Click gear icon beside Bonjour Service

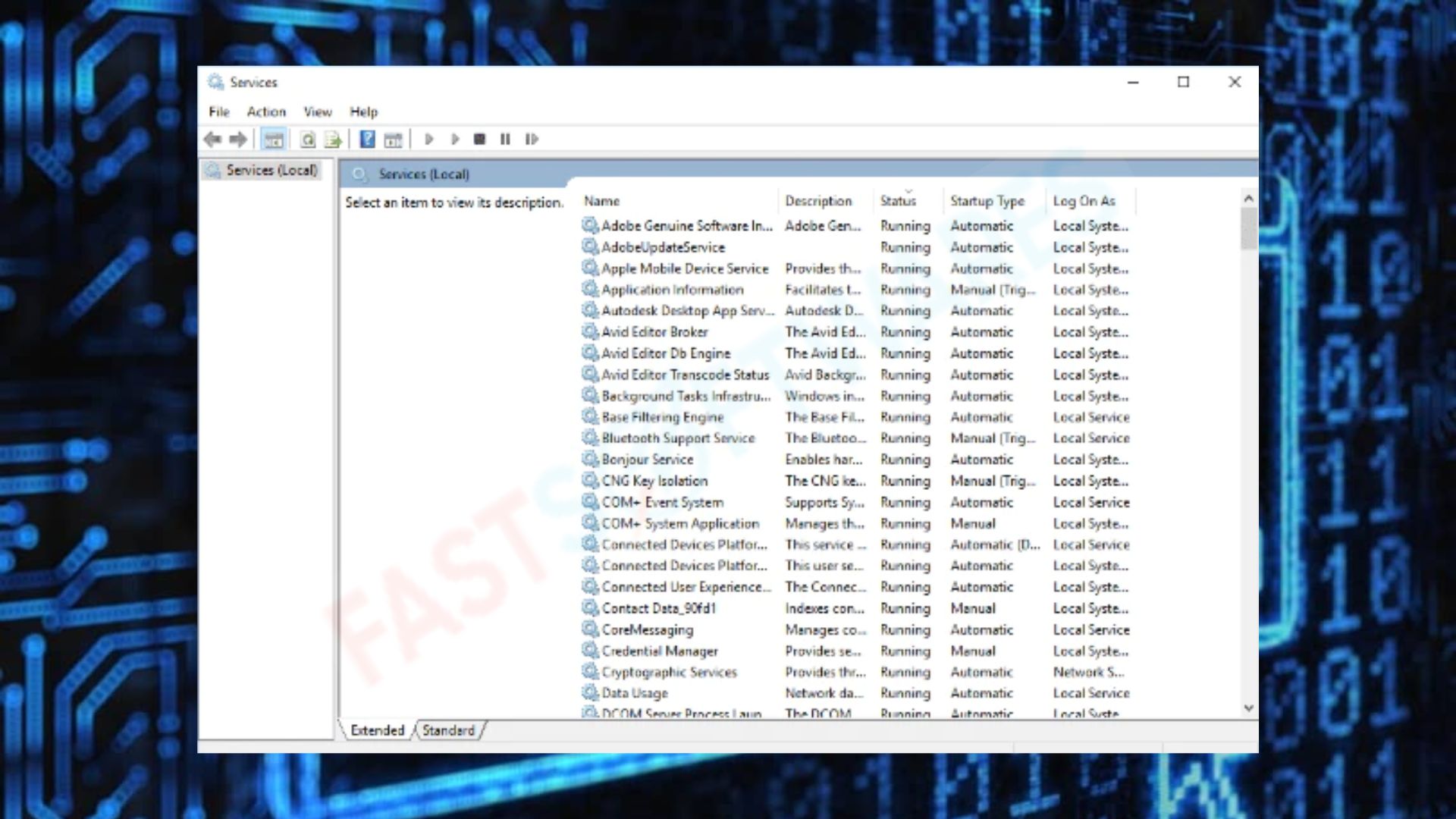coord(590,459)
